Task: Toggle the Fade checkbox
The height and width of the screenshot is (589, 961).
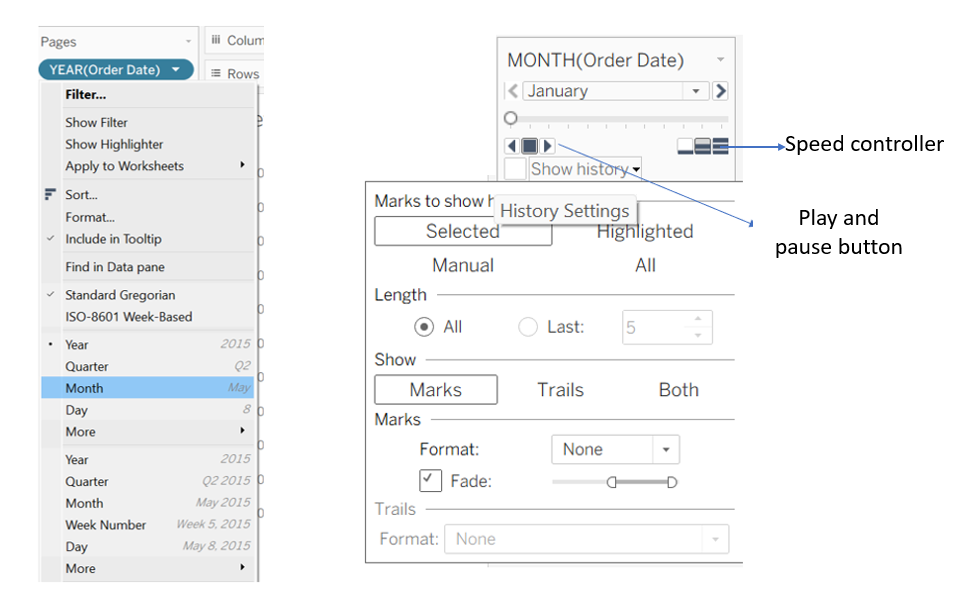Action: pos(430,481)
